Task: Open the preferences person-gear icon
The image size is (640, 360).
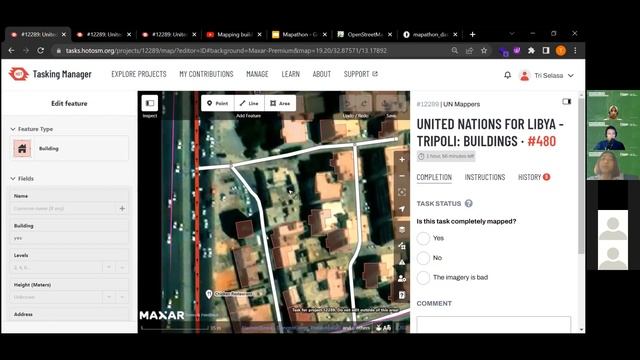Action: [x=402, y=278]
